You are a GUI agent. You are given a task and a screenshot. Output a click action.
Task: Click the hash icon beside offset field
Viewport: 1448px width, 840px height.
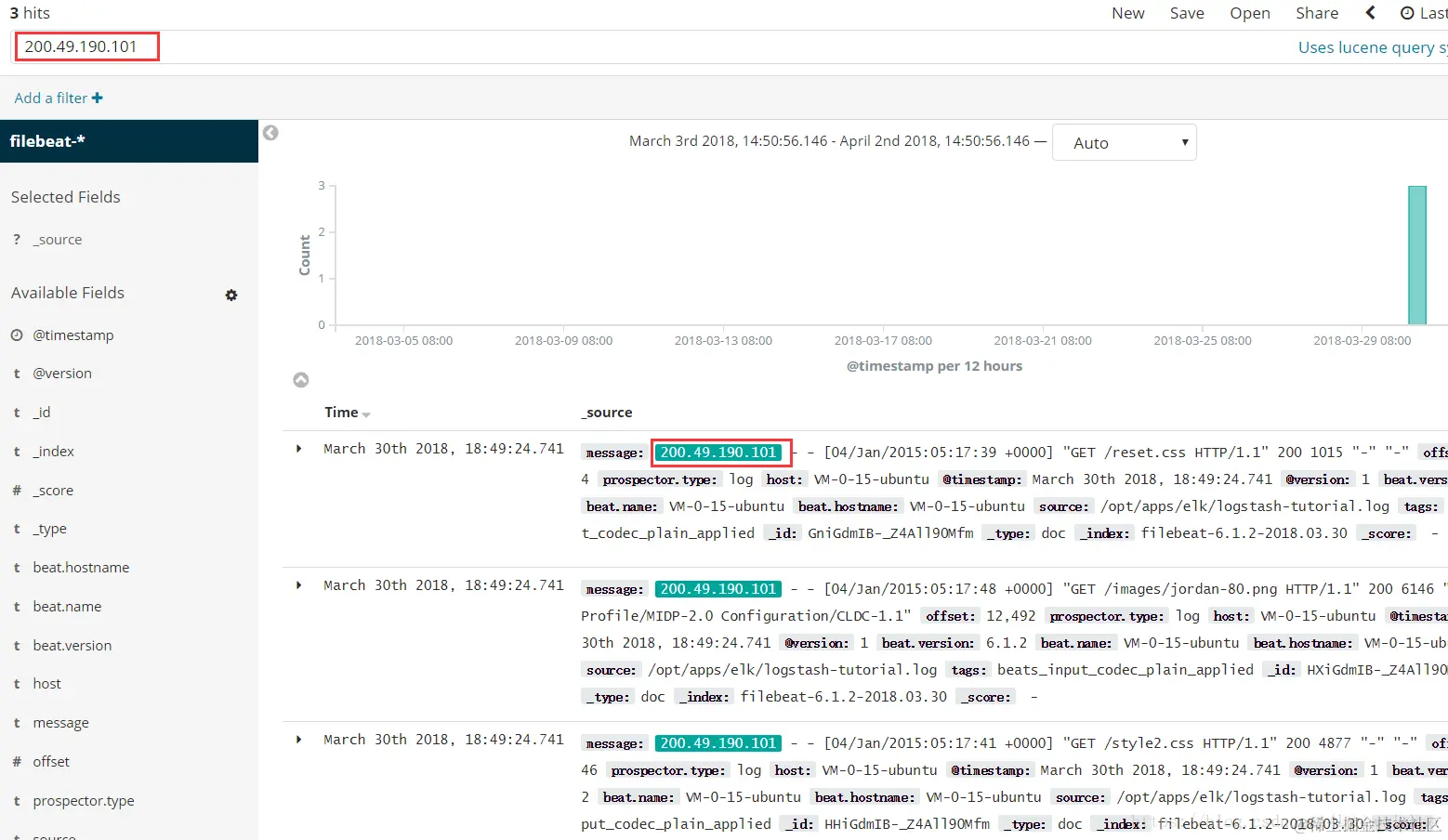(17, 761)
